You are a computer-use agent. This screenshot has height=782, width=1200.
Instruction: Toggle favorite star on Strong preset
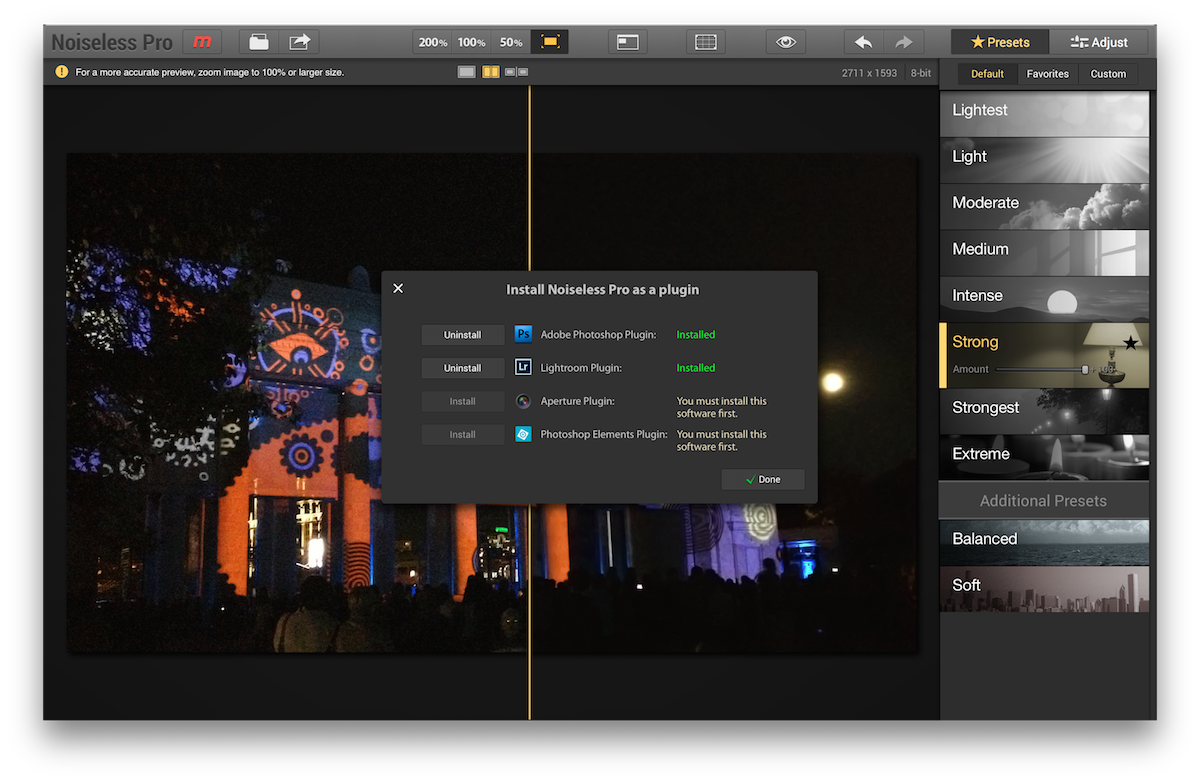(1130, 343)
